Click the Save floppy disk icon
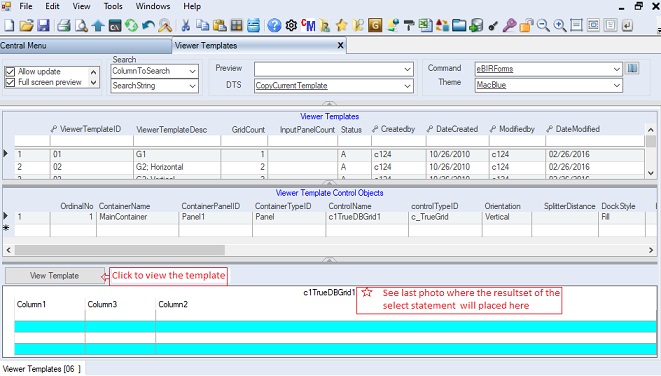This screenshot has height=376, width=661. point(43,26)
